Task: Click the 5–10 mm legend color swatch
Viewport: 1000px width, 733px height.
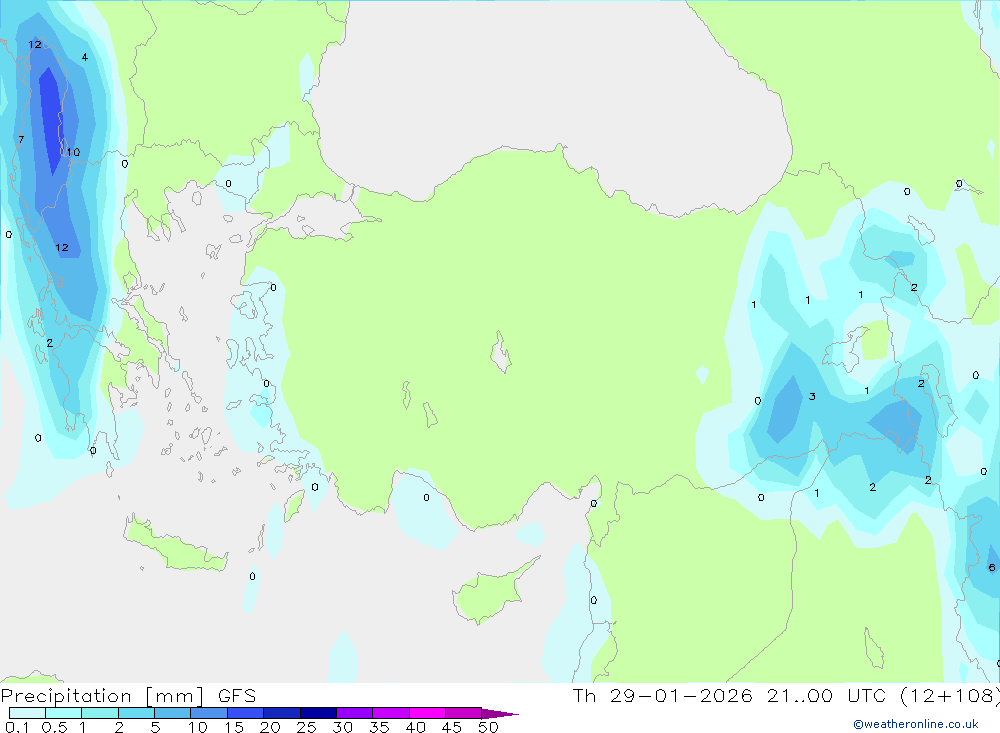Action: (x=172, y=713)
